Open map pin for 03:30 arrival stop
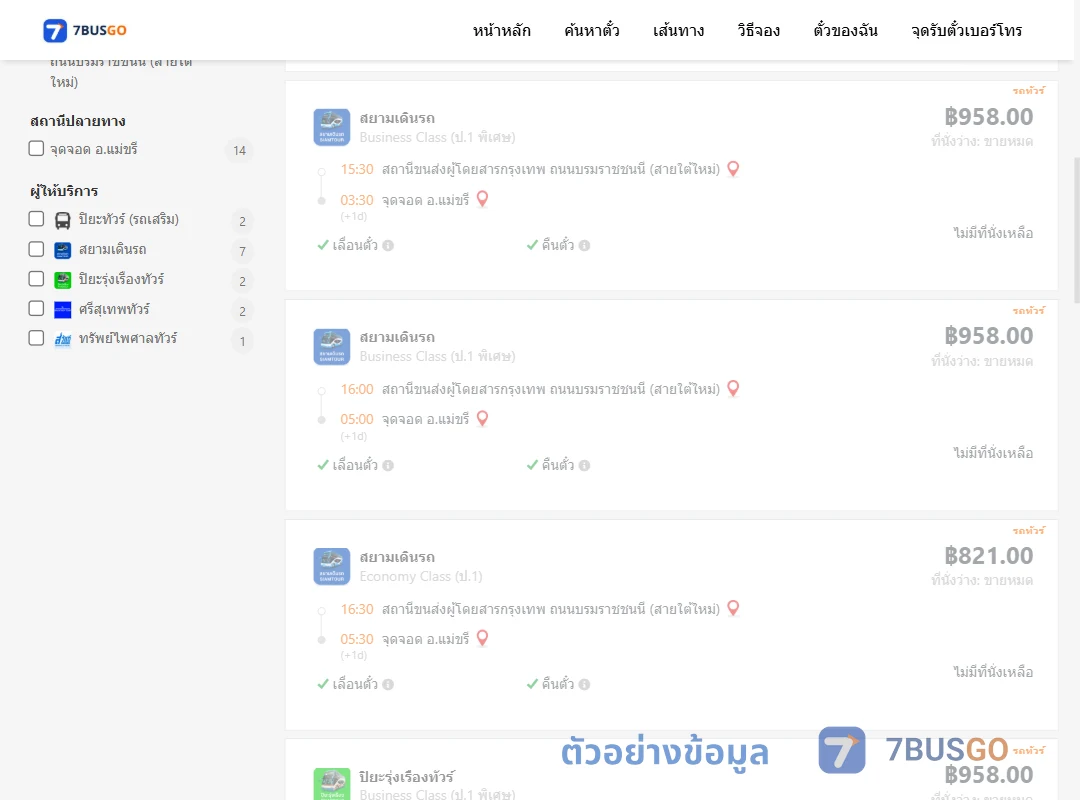The image size is (1080, 800). click(x=483, y=199)
